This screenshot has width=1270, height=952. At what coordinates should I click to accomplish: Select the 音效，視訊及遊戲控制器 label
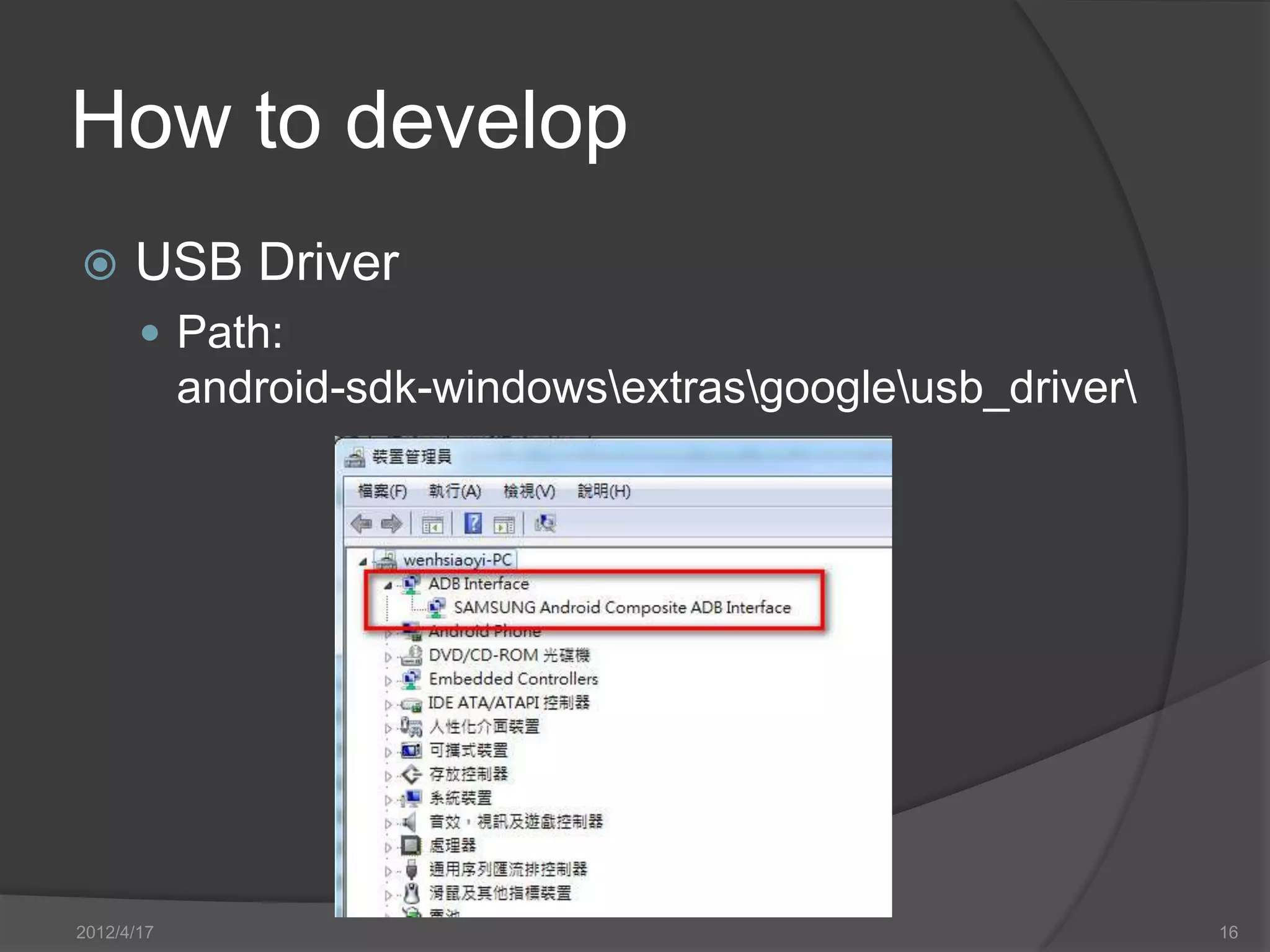[516, 822]
